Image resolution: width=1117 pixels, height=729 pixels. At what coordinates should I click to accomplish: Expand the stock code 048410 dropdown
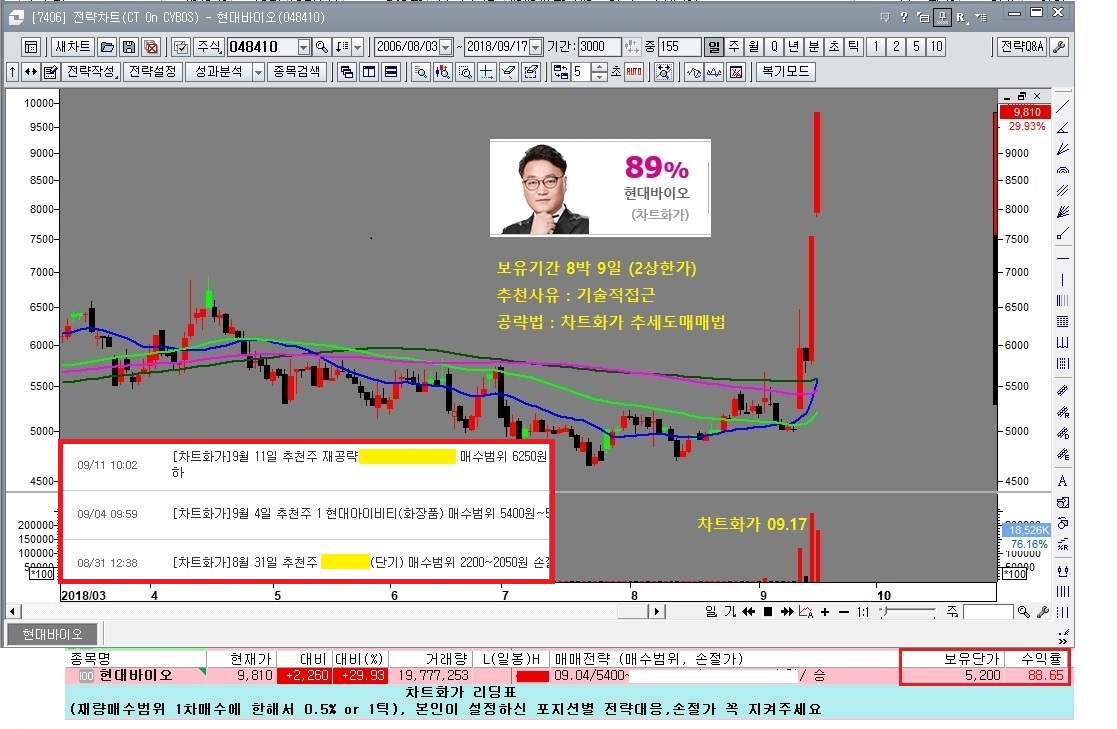pyautogui.click(x=303, y=47)
